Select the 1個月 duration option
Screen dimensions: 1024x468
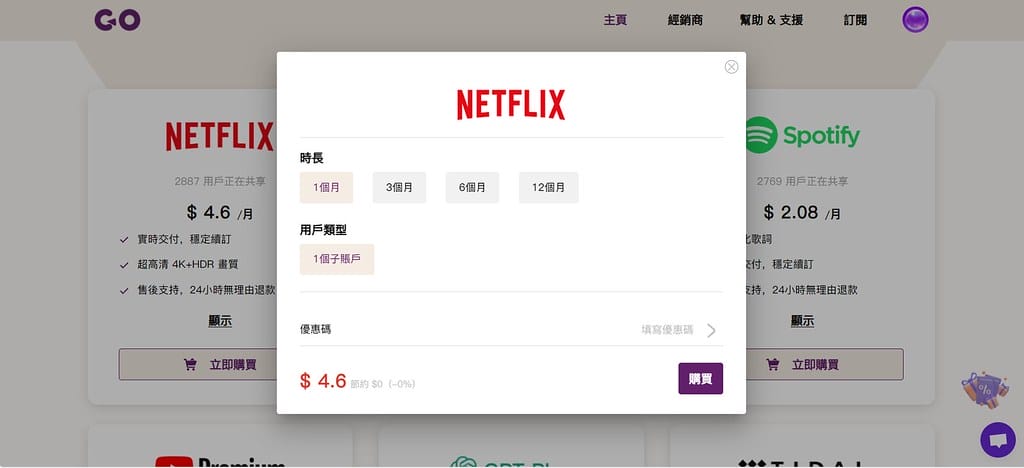point(327,187)
